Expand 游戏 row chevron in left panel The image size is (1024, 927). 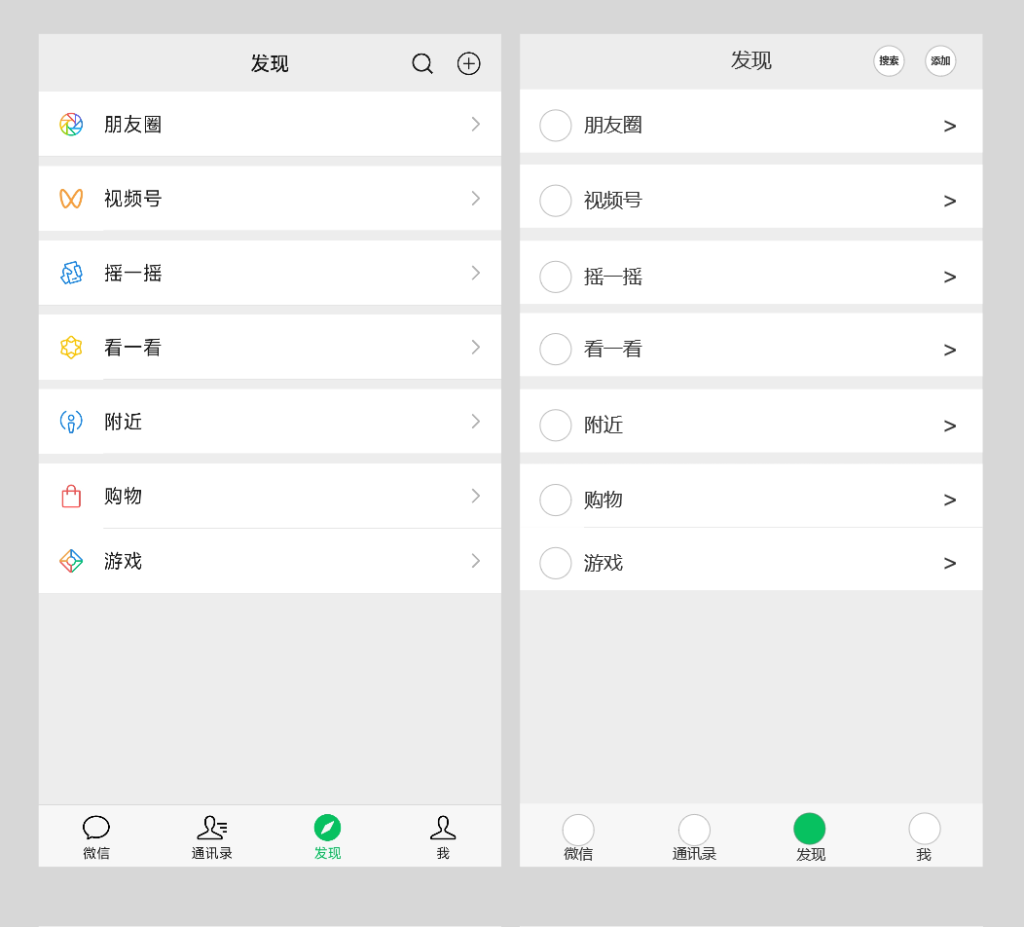tap(475, 561)
